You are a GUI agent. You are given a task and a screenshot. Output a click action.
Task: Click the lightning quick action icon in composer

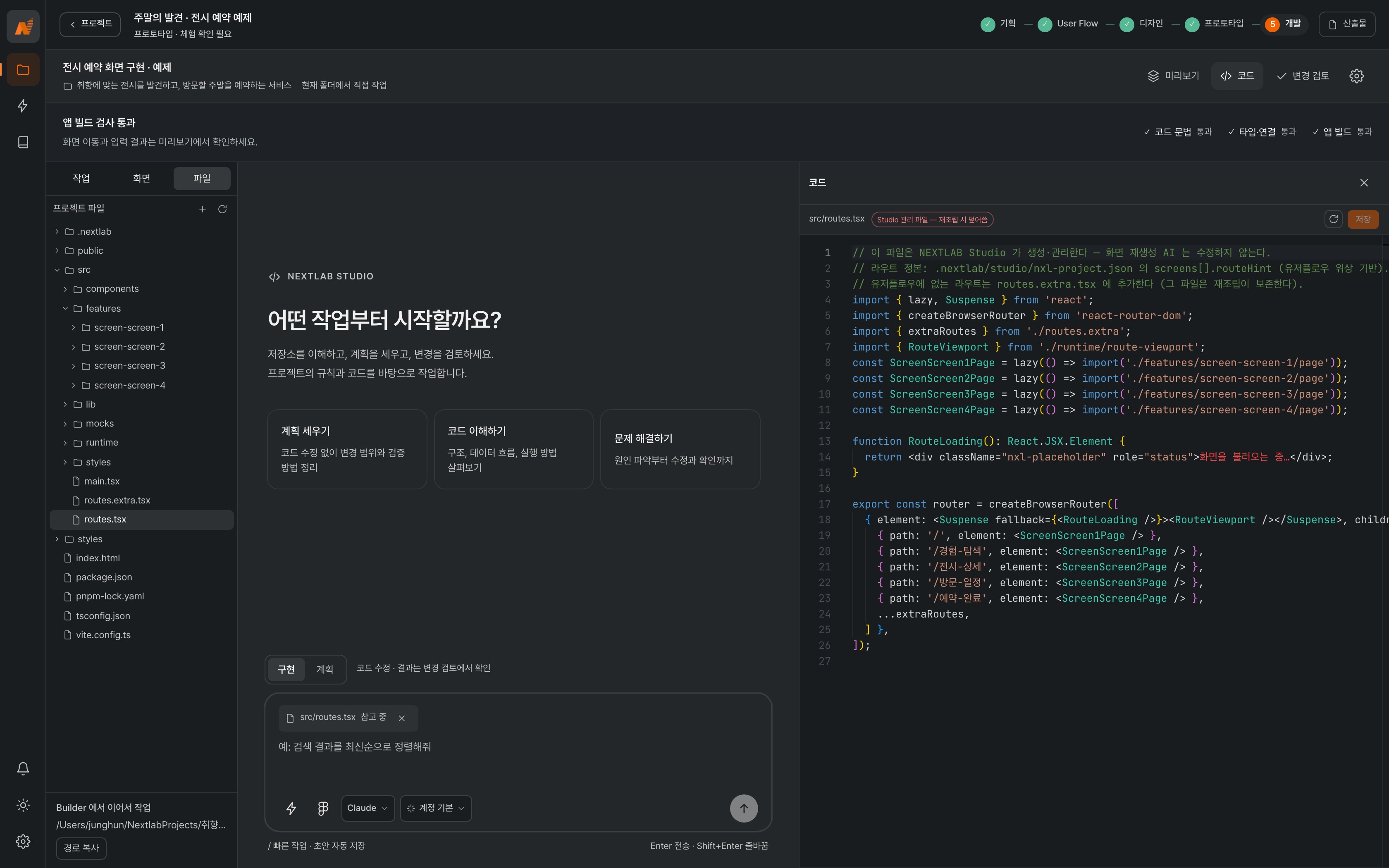291,808
